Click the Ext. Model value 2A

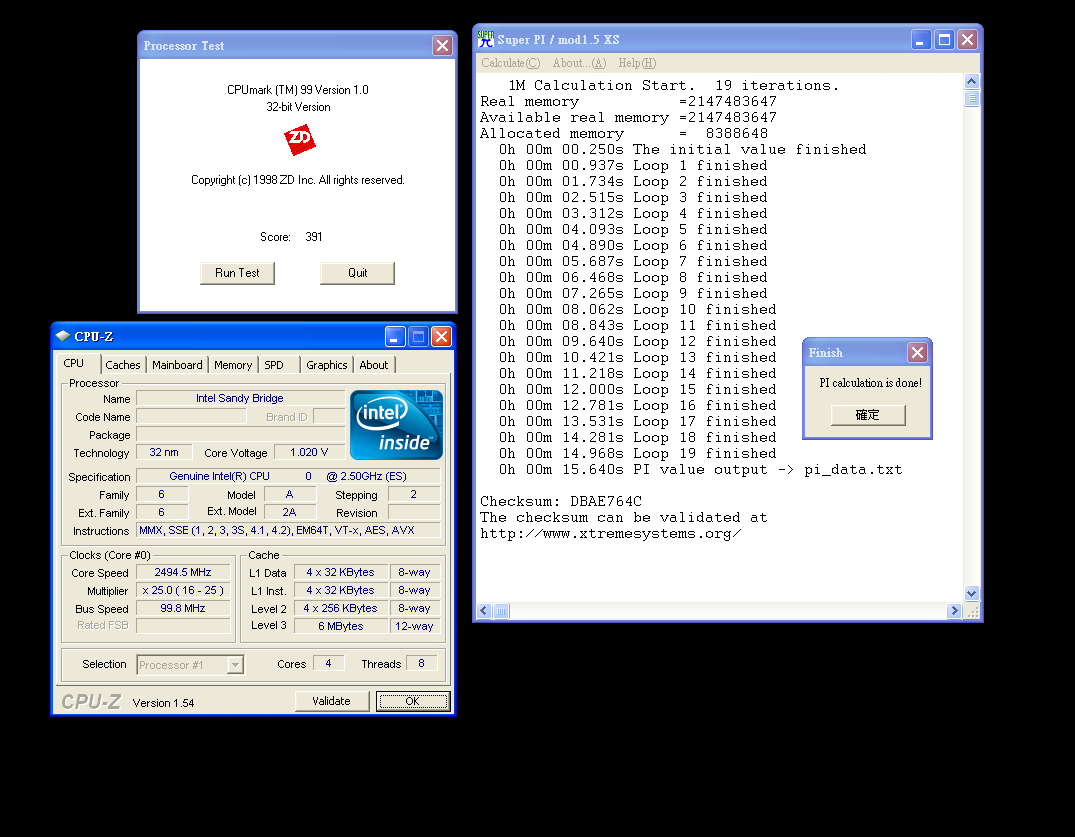289,512
